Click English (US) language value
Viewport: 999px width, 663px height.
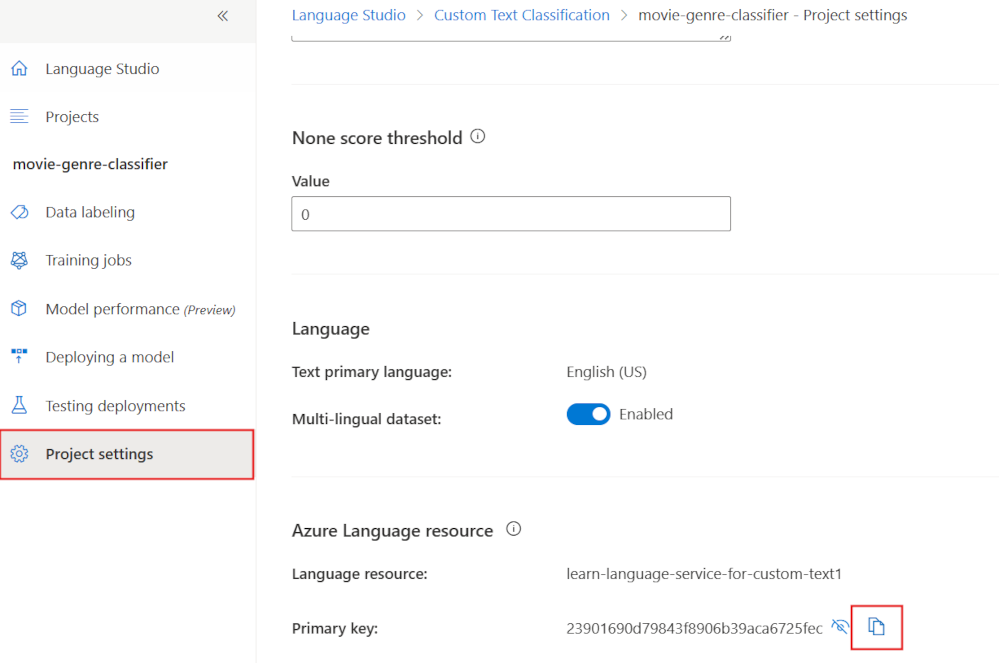click(x=607, y=372)
